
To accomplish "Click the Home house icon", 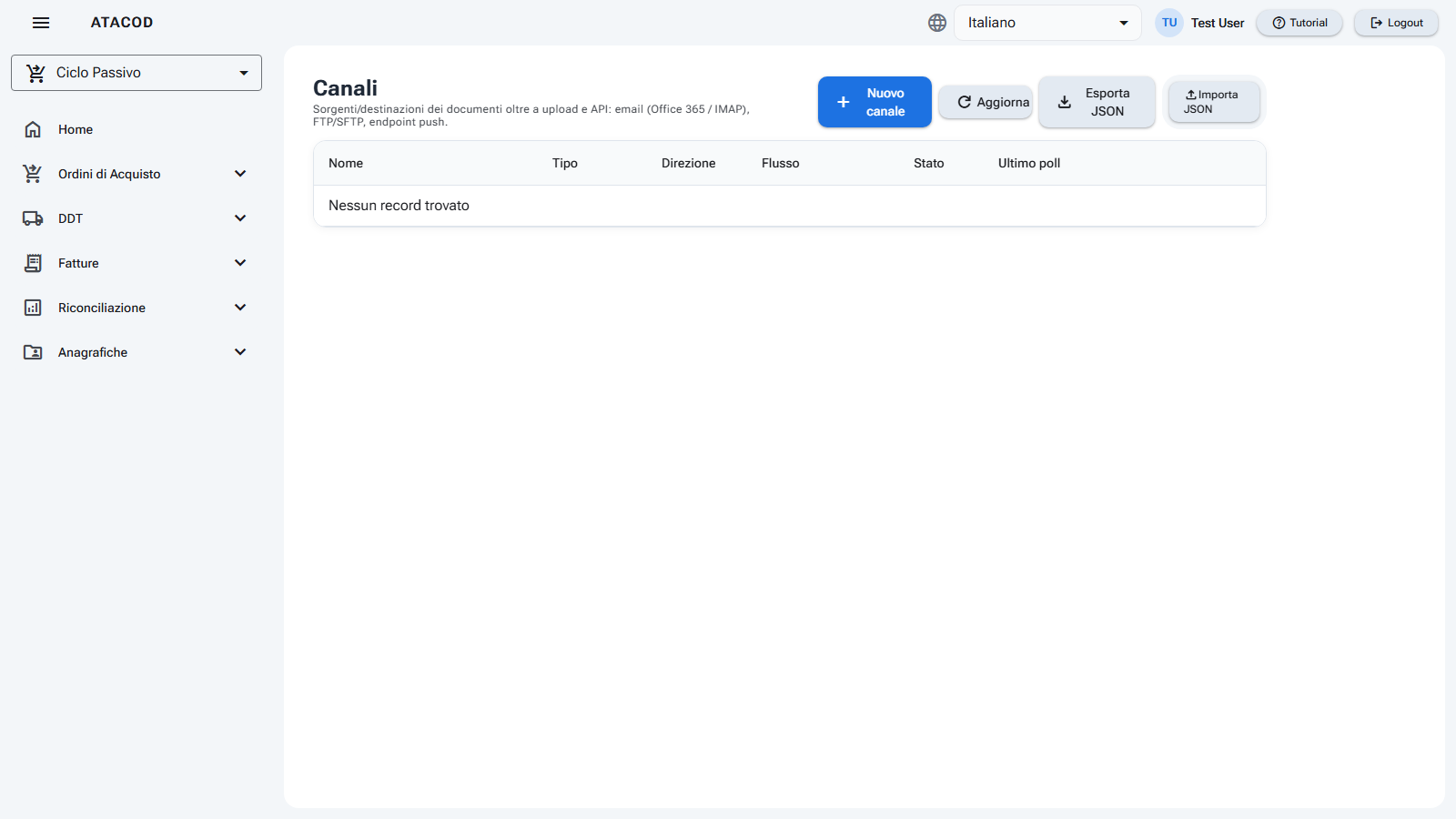I will (x=33, y=129).
